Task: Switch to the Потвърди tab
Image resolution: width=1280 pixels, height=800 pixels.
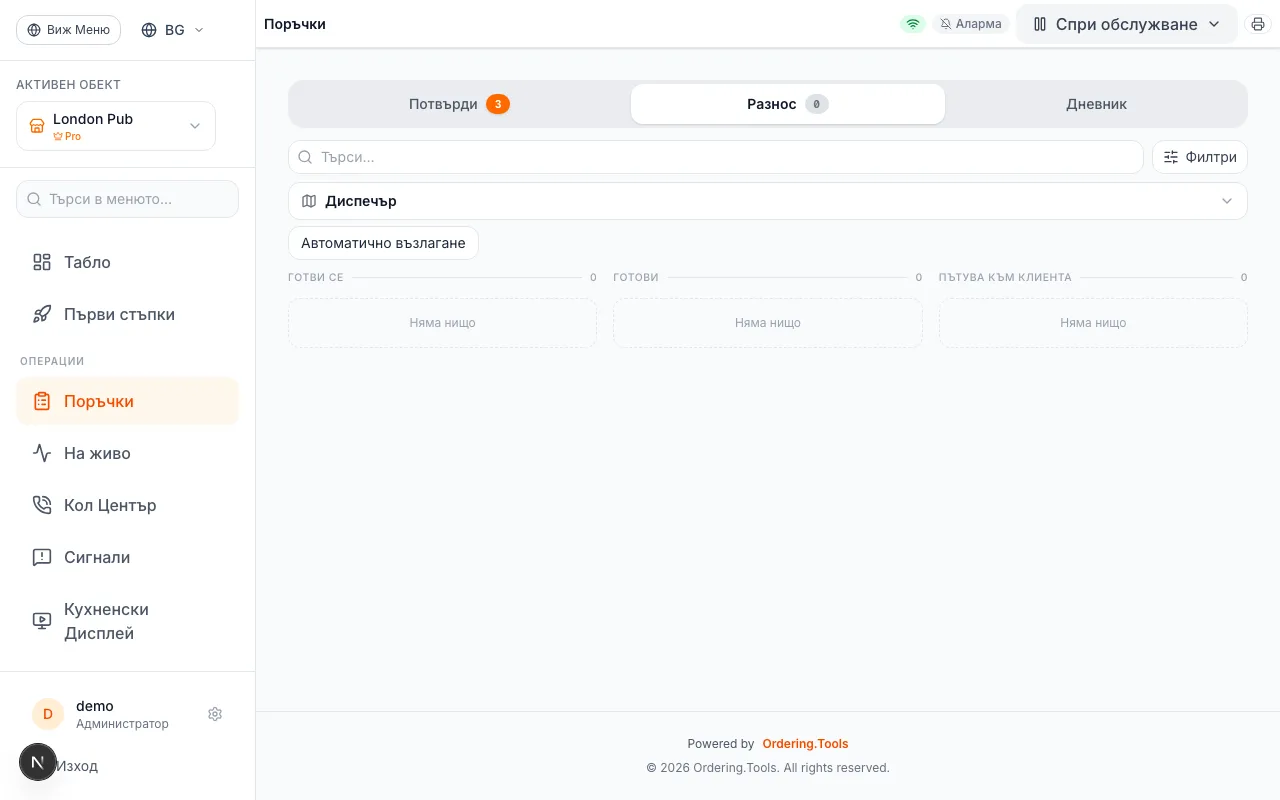Action: (x=459, y=104)
